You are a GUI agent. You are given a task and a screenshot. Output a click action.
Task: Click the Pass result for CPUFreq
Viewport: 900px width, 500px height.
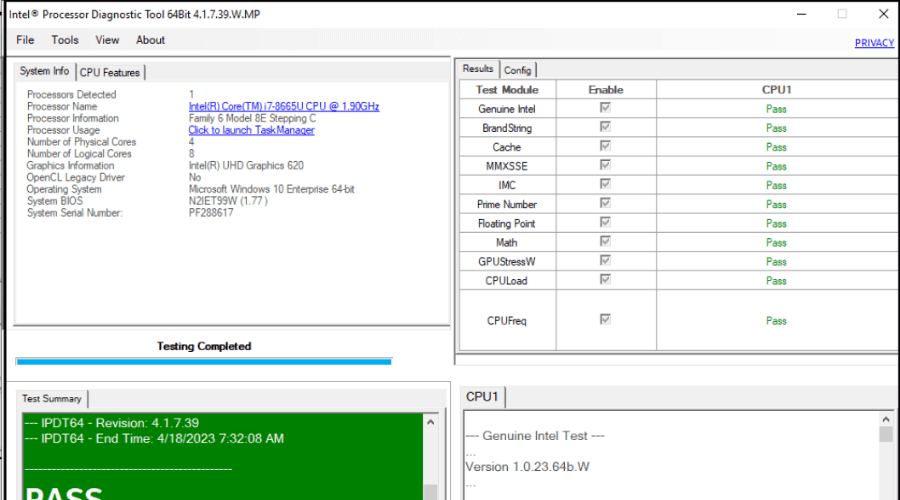tap(776, 321)
